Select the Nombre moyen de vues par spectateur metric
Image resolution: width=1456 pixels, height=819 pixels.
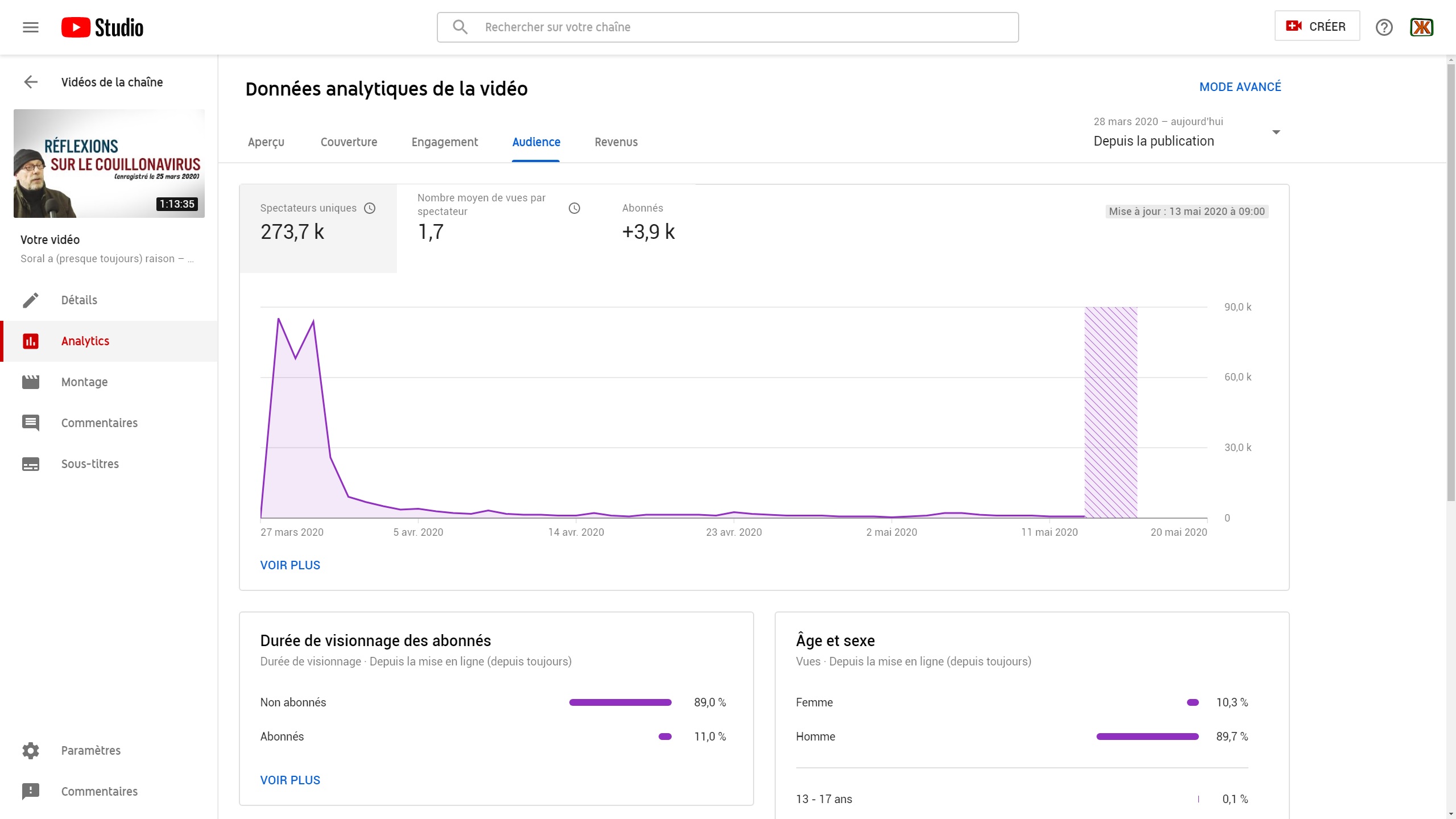tap(499, 229)
